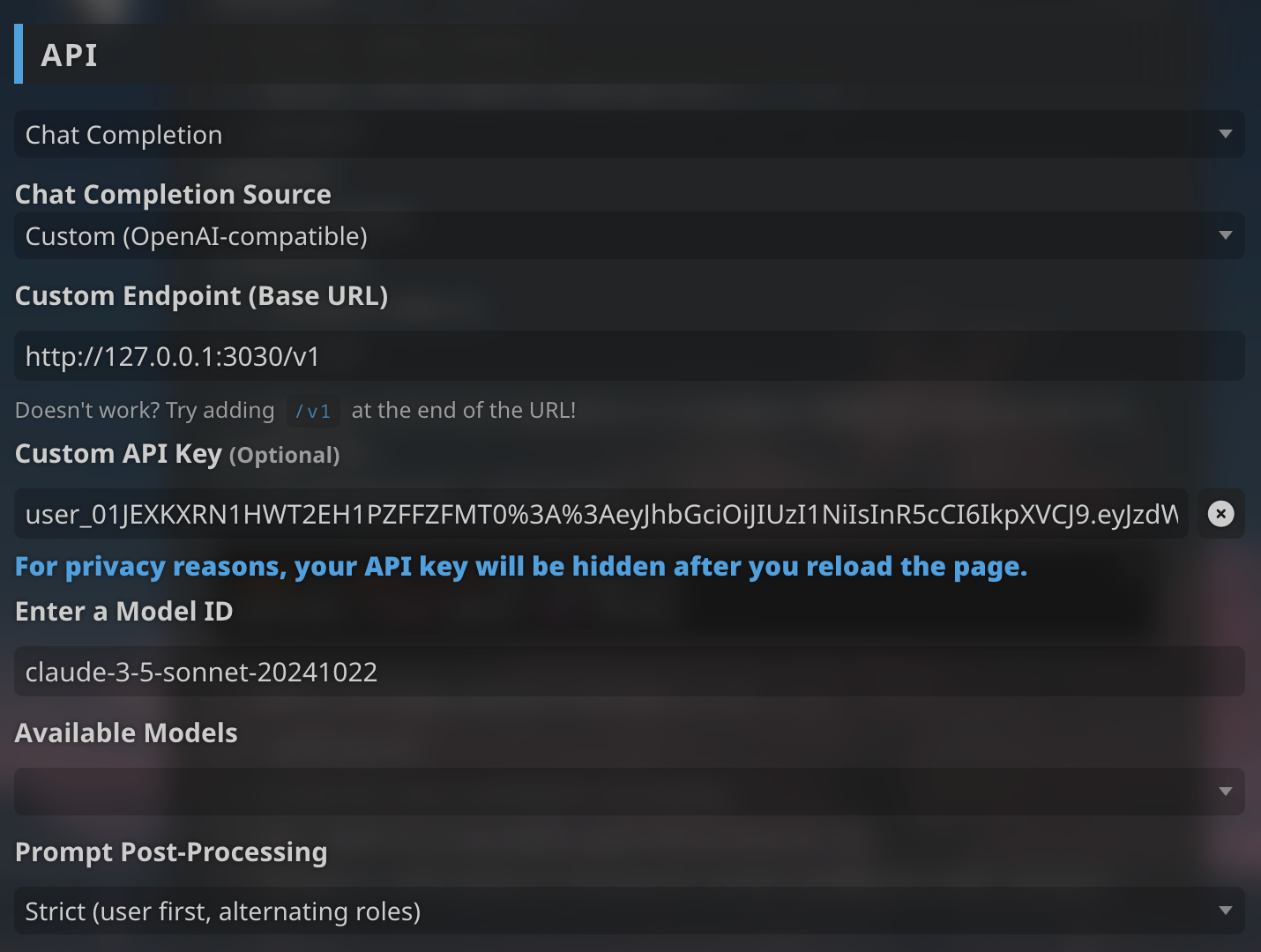Click the arrow icon on Available Models selector
This screenshot has height=952, width=1261.
1225,792
